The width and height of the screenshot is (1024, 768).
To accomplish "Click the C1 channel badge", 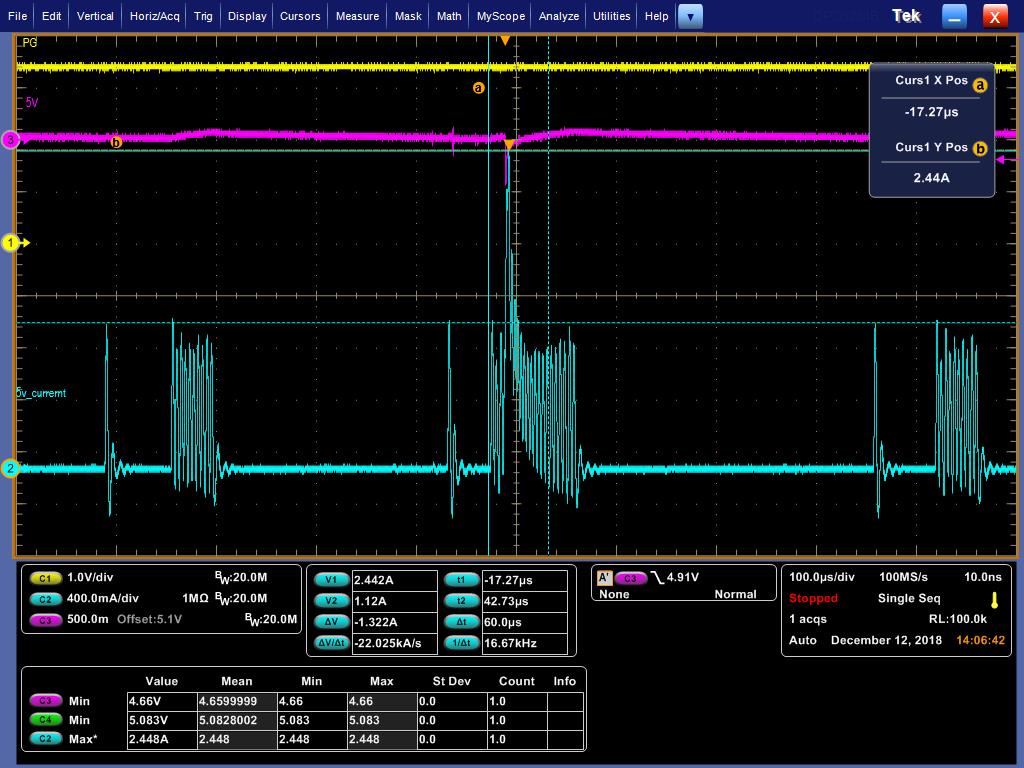I will click(x=45, y=578).
